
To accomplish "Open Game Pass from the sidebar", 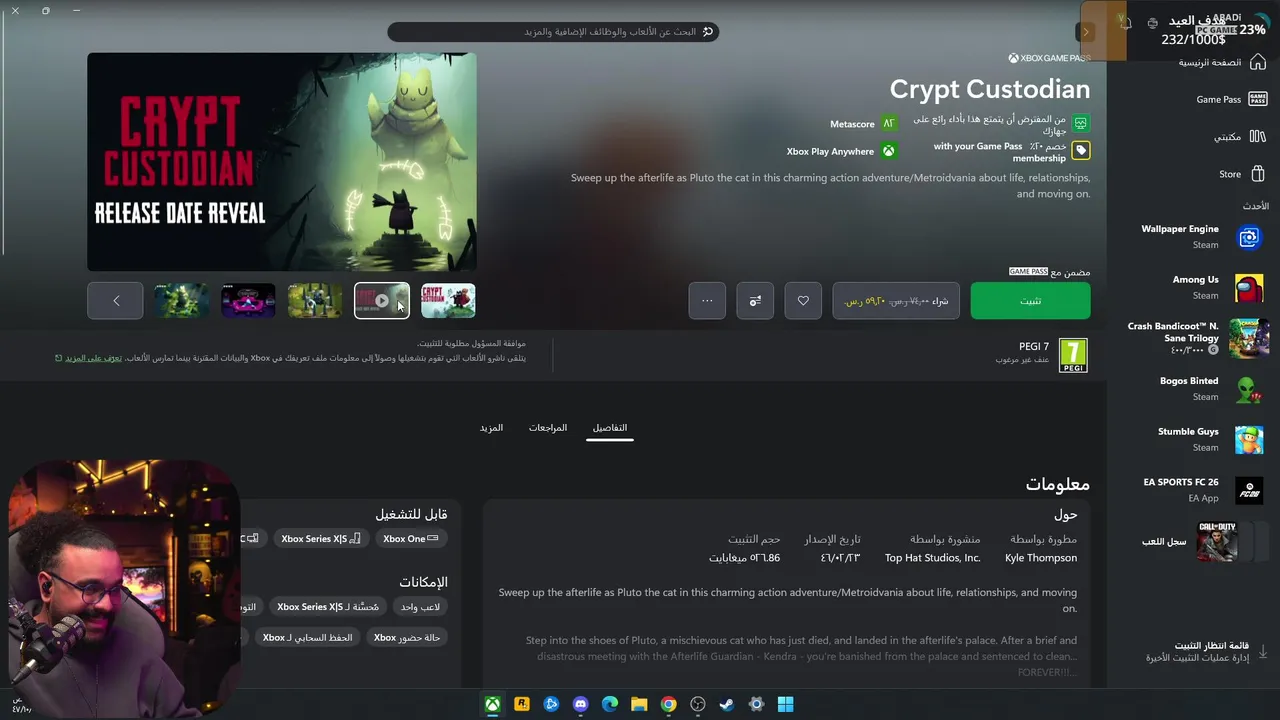I will 1232,99.
